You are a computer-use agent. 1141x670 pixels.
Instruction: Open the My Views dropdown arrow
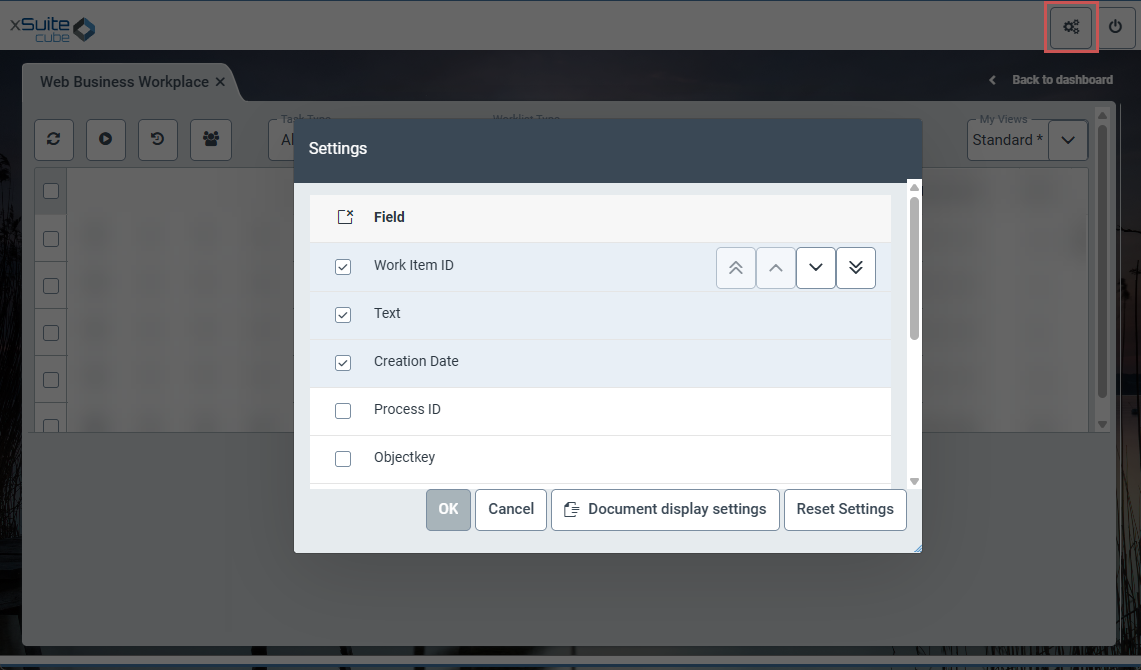(1067, 141)
